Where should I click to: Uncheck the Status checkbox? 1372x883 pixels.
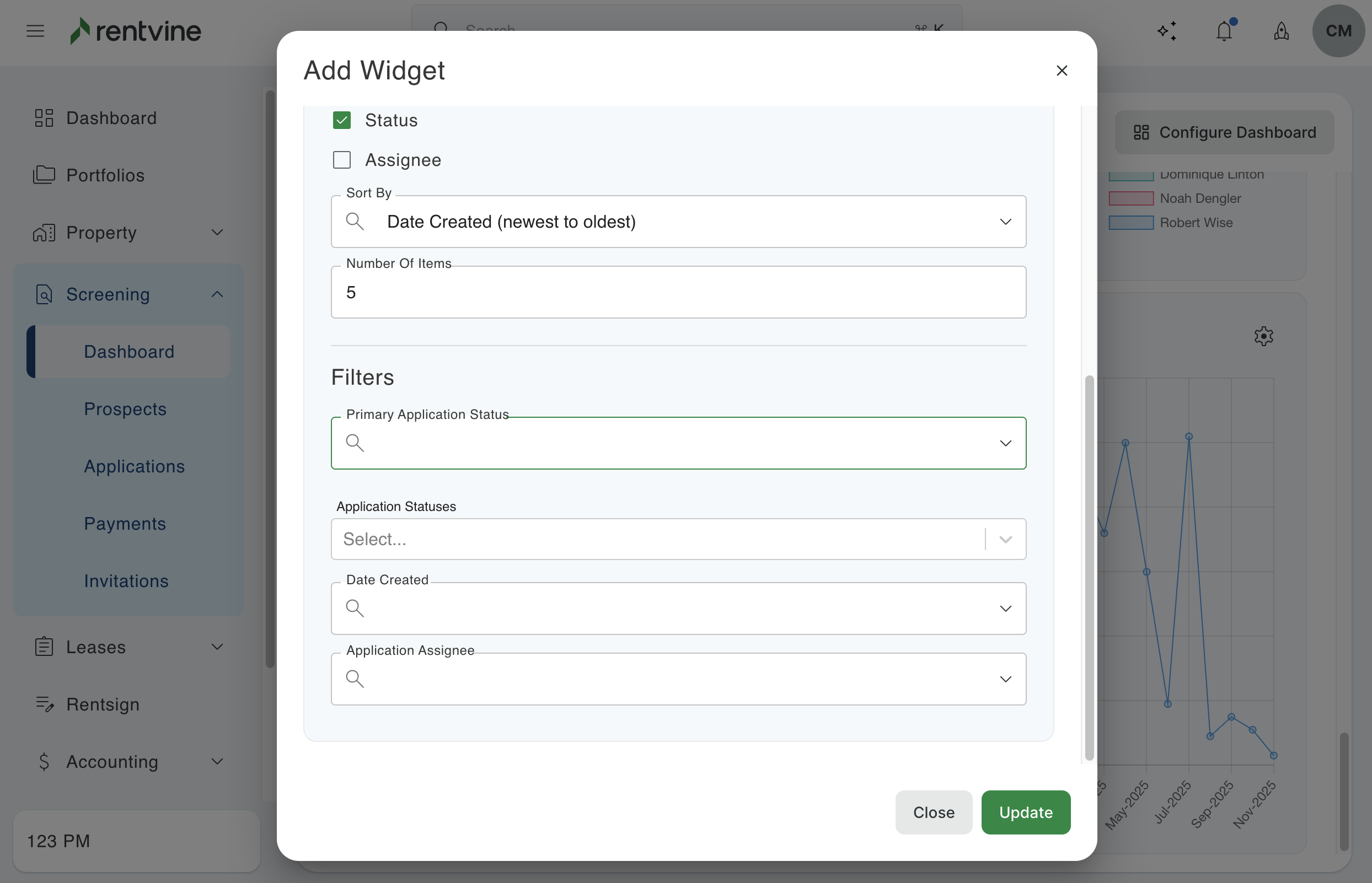tap(342, 120)
